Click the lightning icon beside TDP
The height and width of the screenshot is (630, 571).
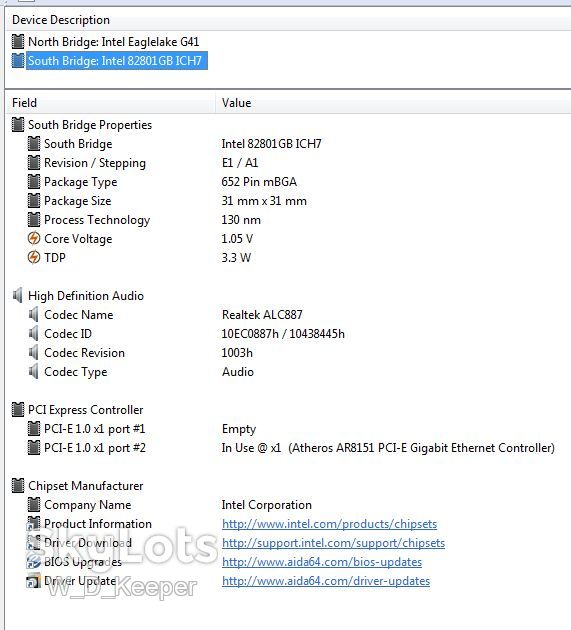click(x=34, y=257)
